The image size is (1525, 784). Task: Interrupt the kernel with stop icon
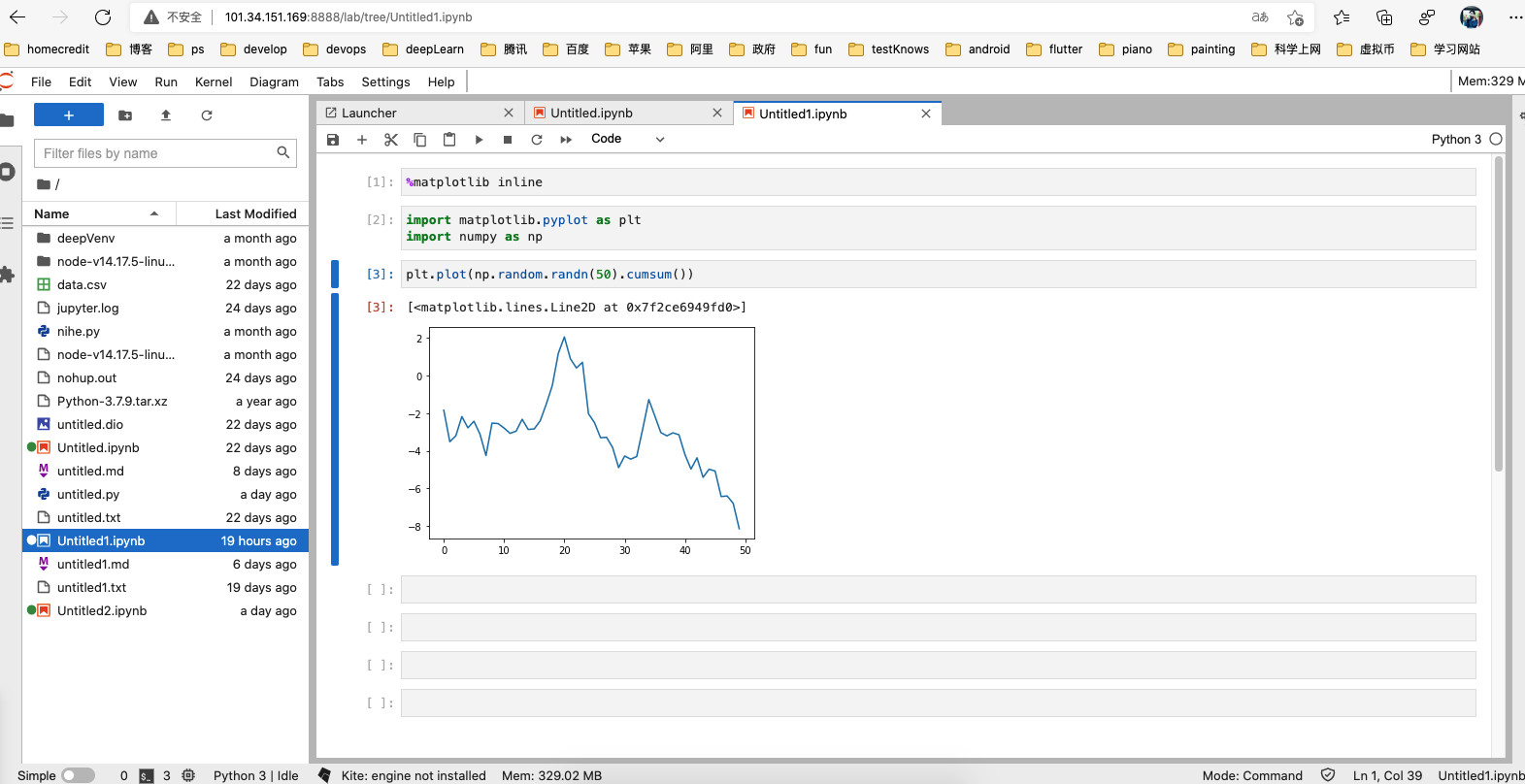pos(508,140)
